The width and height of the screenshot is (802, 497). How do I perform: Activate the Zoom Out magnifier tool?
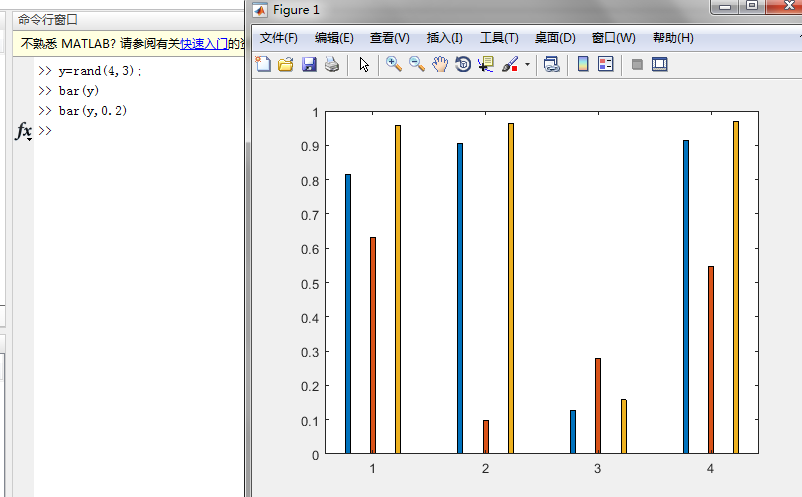pos(417,64)
